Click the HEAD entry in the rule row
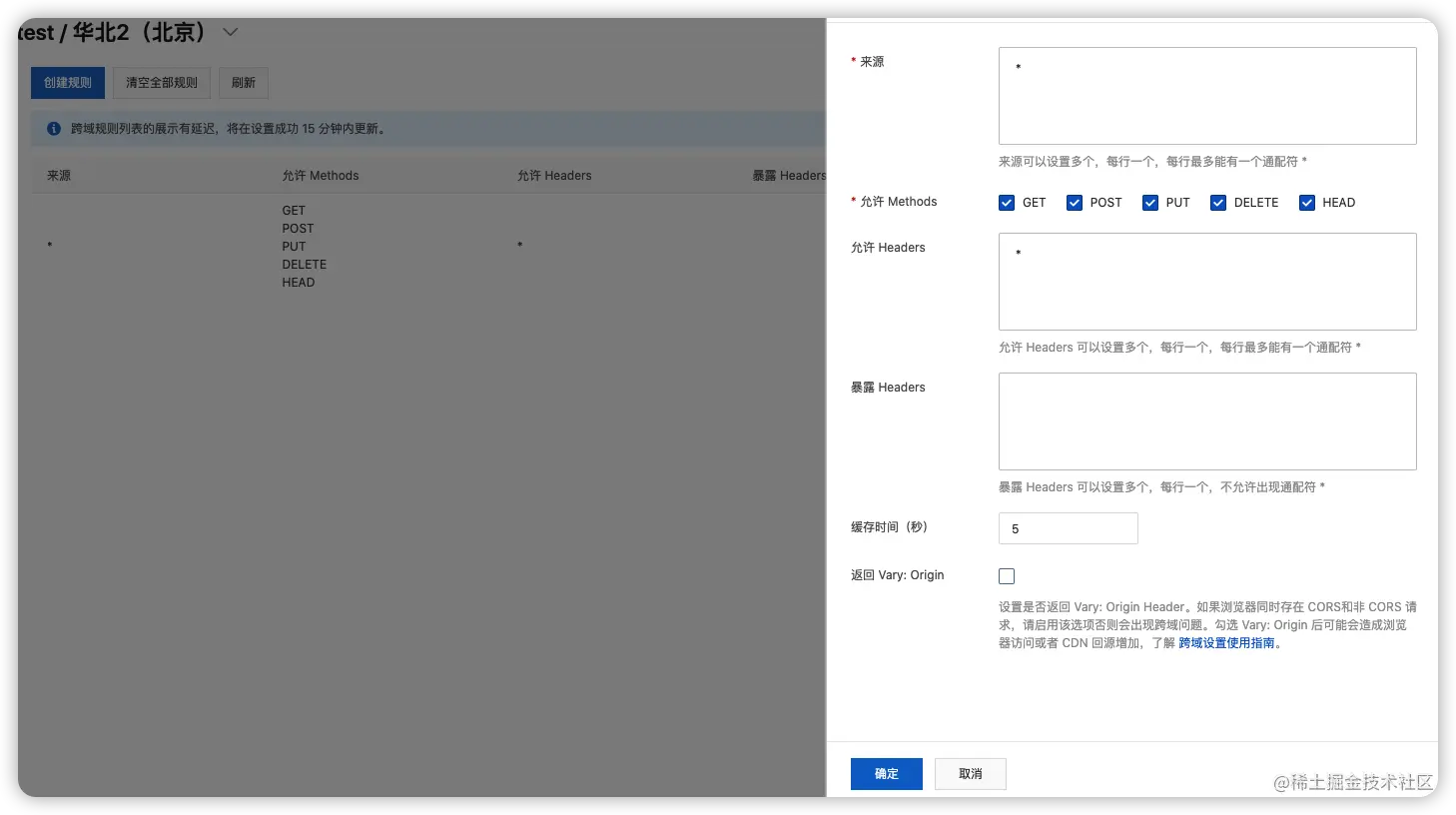Image resolution: width=1456 pixels, height=815 pixels. (299, 283)
